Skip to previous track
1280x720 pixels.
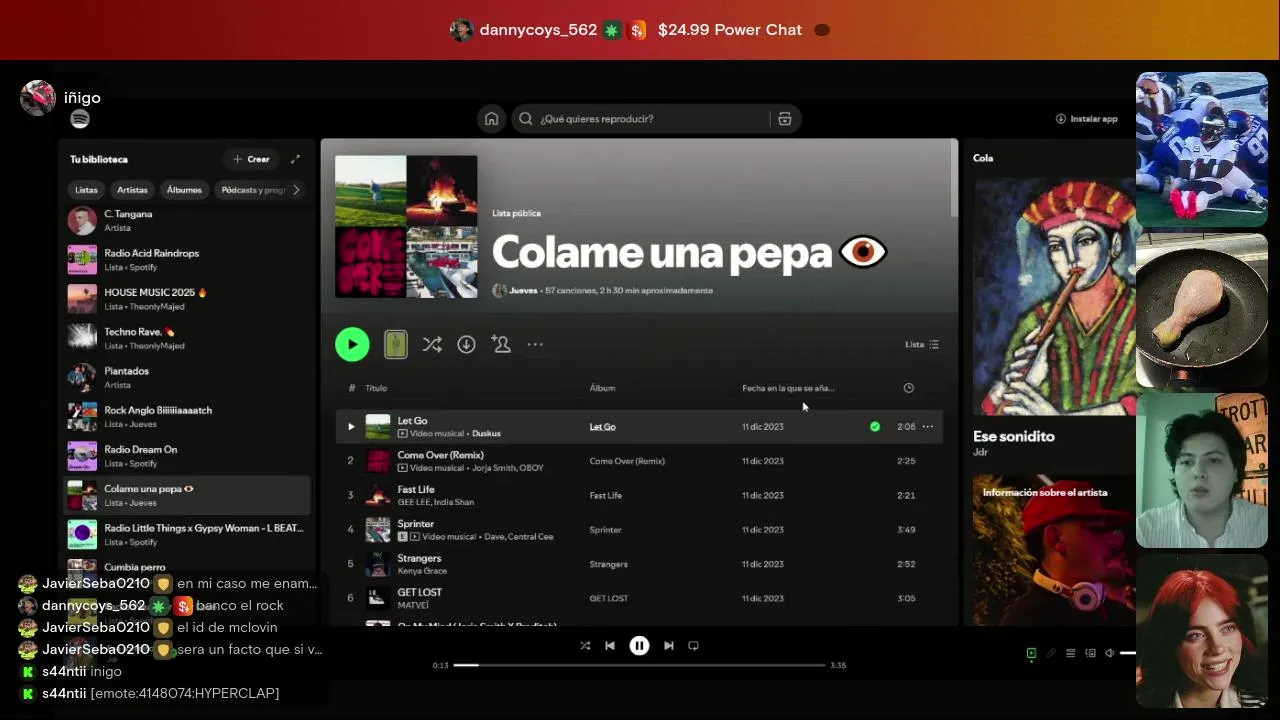610,646
